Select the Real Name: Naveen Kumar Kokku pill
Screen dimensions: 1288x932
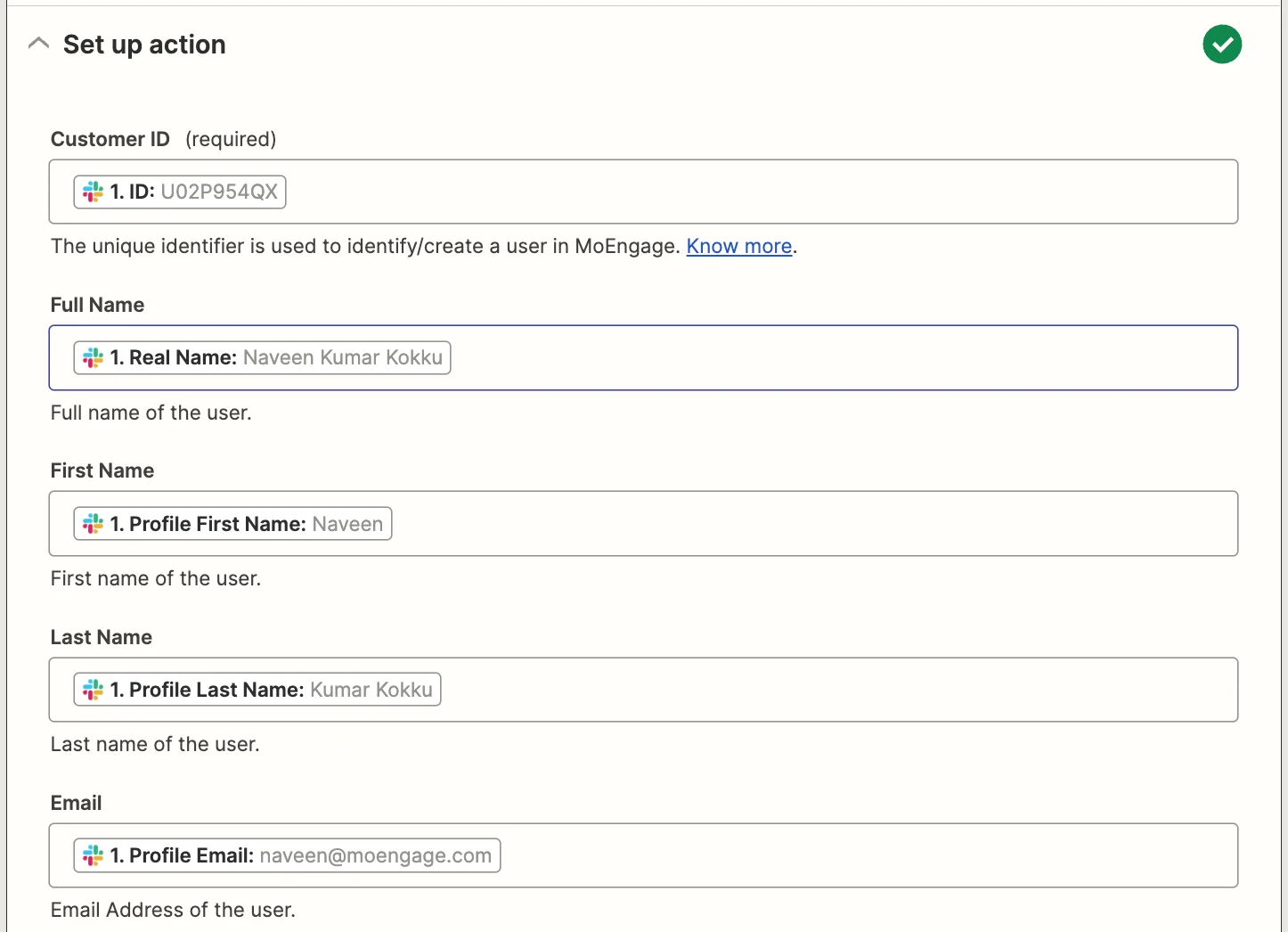coord(262,358)
